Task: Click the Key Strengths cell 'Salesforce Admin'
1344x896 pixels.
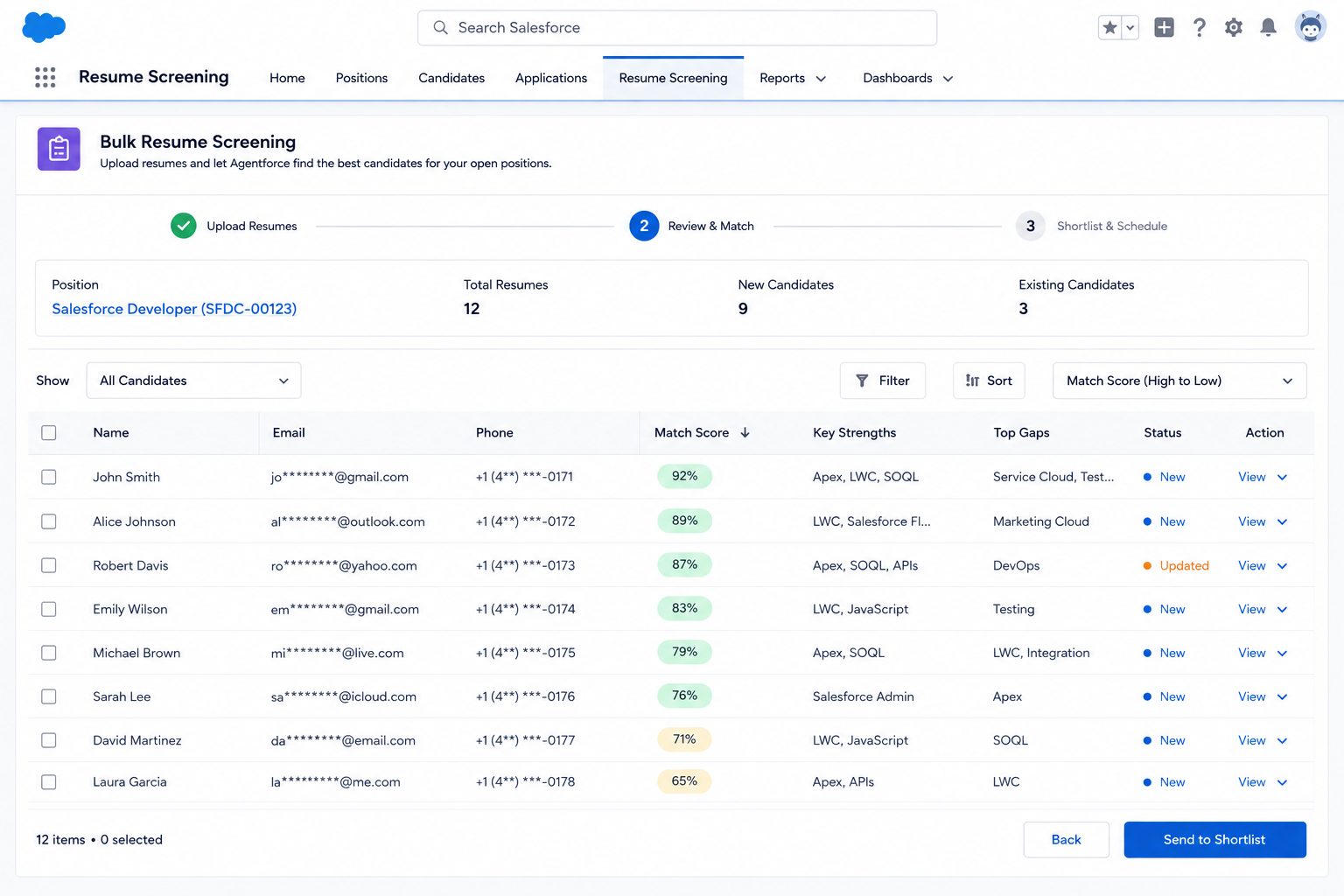Action: click(863, 696)
